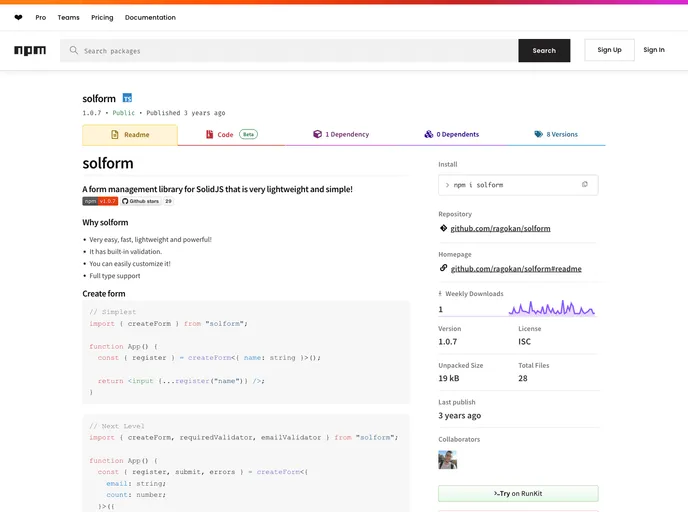
Task: Switch to the Code Beta tab
Action: tap(232, 135)
